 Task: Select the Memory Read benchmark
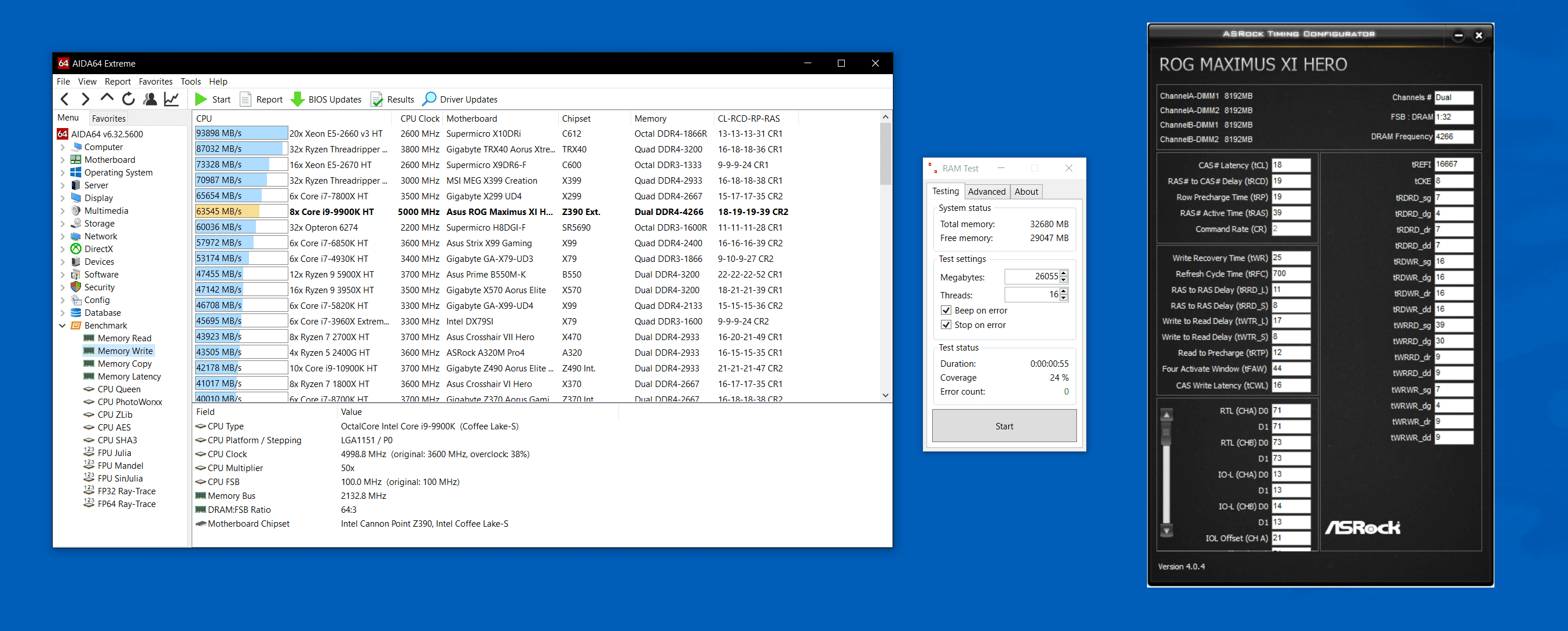124,338
